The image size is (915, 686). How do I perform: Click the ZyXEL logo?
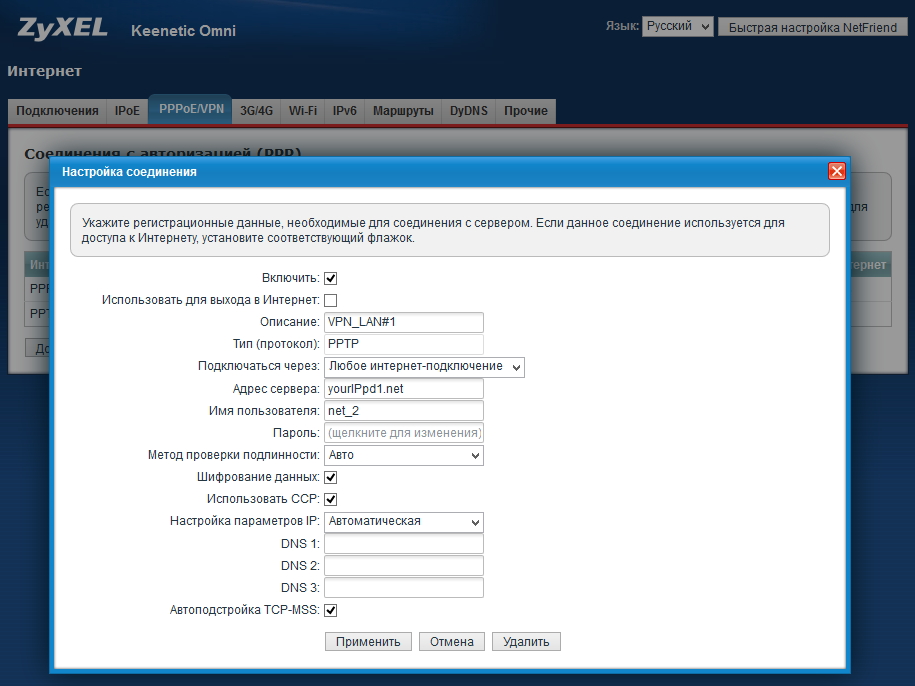[62, 28]
